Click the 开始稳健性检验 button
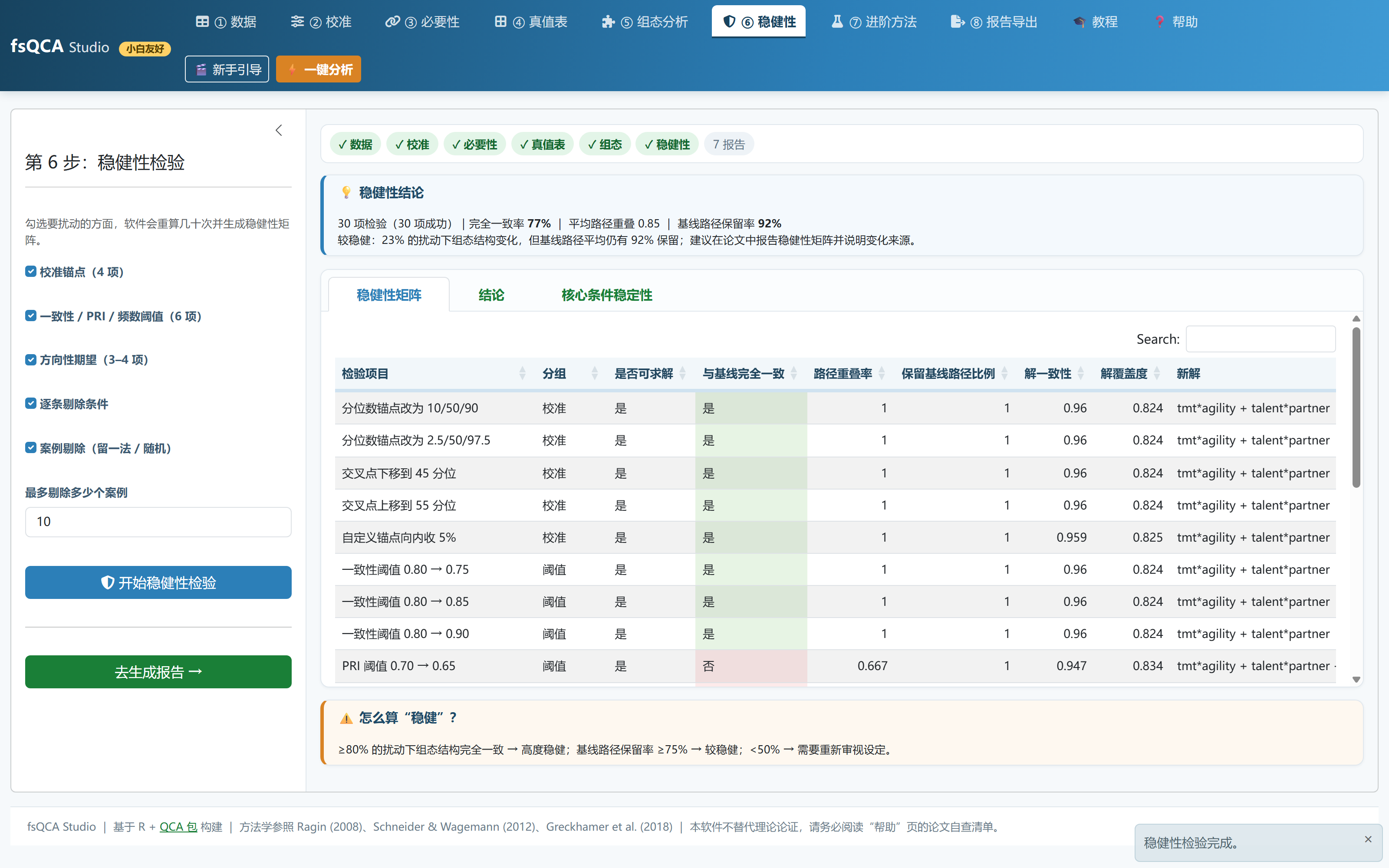This screenshot has height=868, width=1389. (158, 583)
